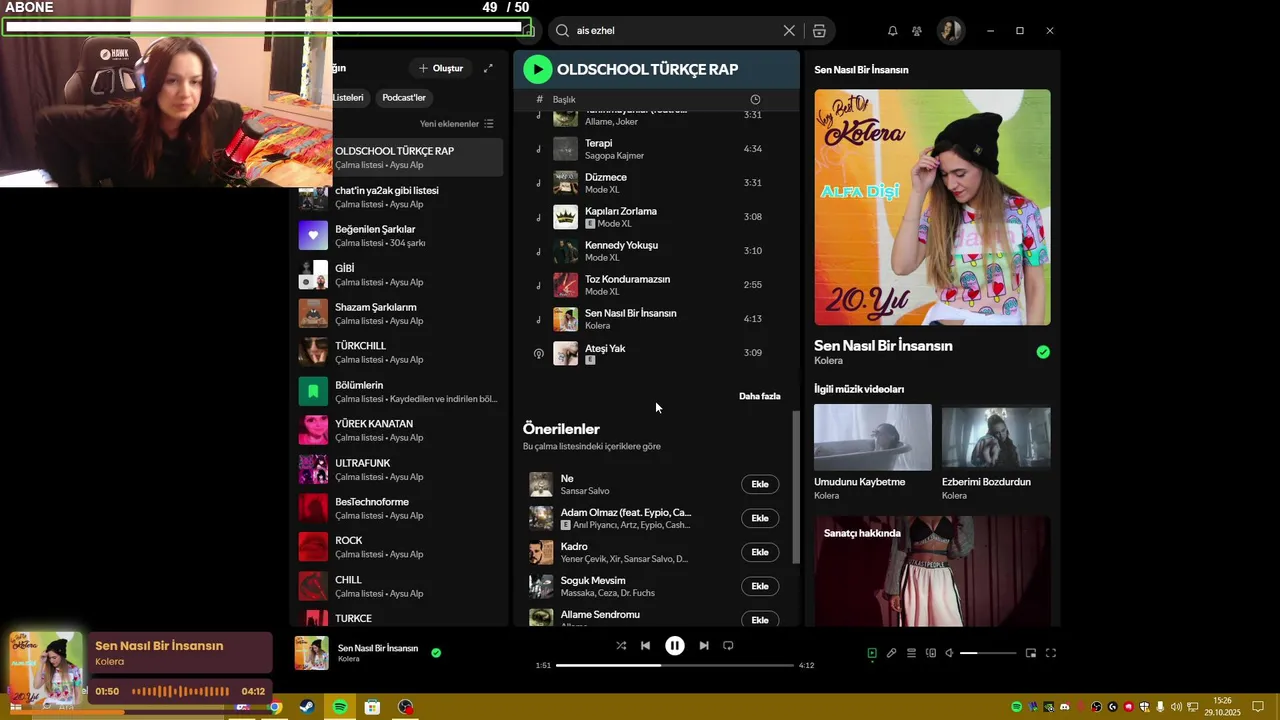Enter full screen mode
The height and width of the screenshot is (720, 1280).
tap(1051, 653)
